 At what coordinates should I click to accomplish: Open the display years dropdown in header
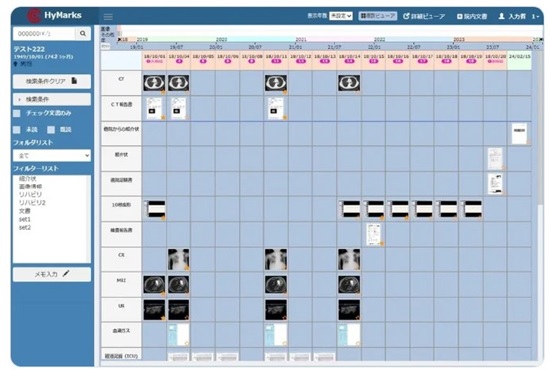tap(341, 16)
